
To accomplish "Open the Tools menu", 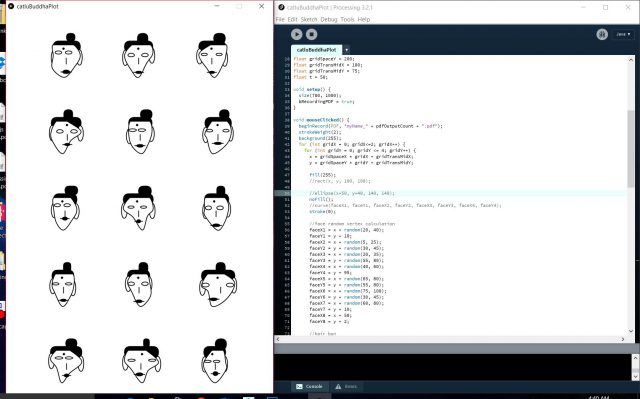I will [347, 19].
